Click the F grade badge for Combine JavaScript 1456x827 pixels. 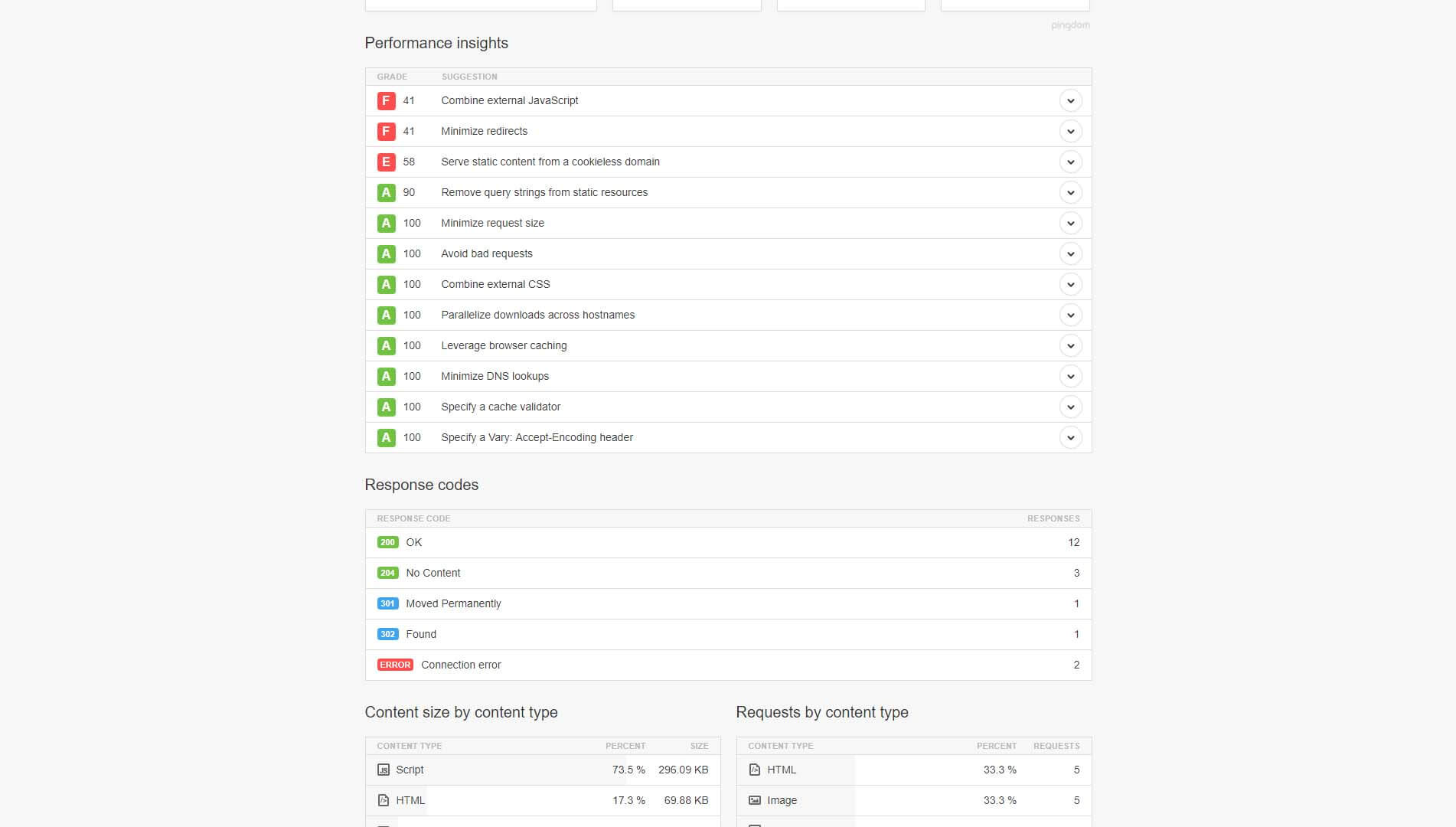[386, 100]
